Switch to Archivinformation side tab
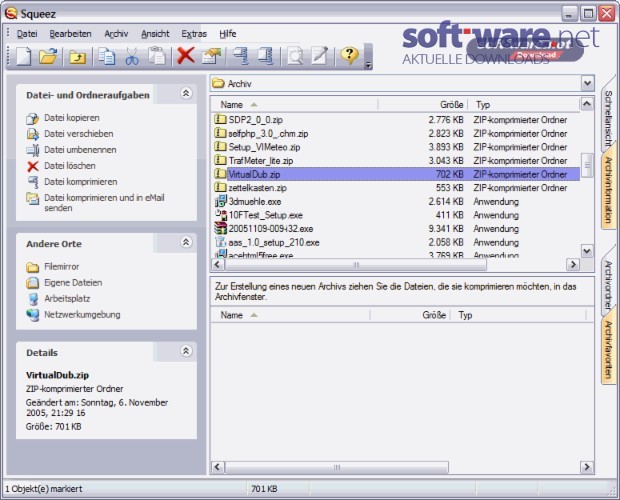Screen dimensions: 620x500 point(608,190)
